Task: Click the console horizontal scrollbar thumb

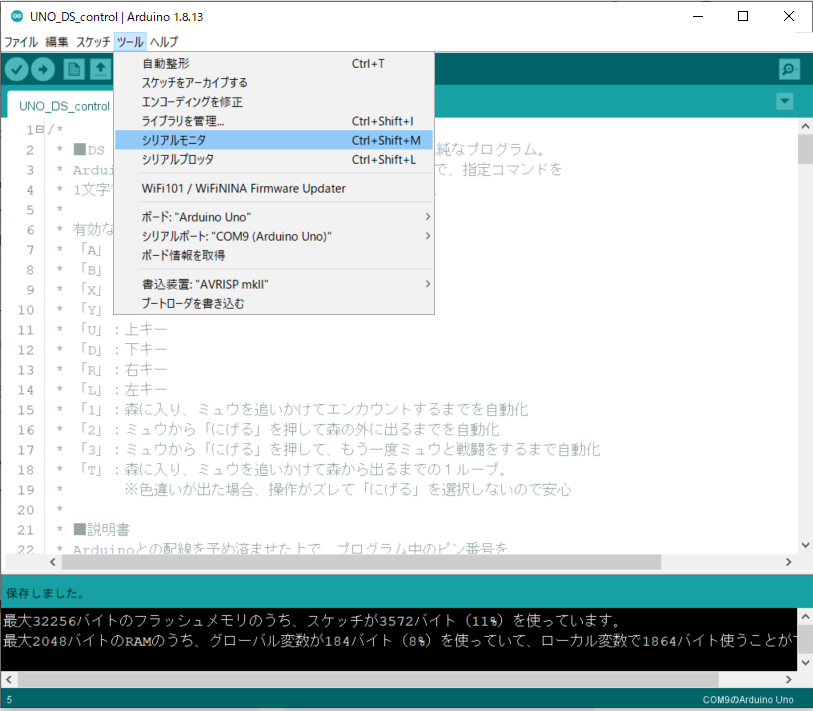Action: pyautogui.click(x=368, y=679)
